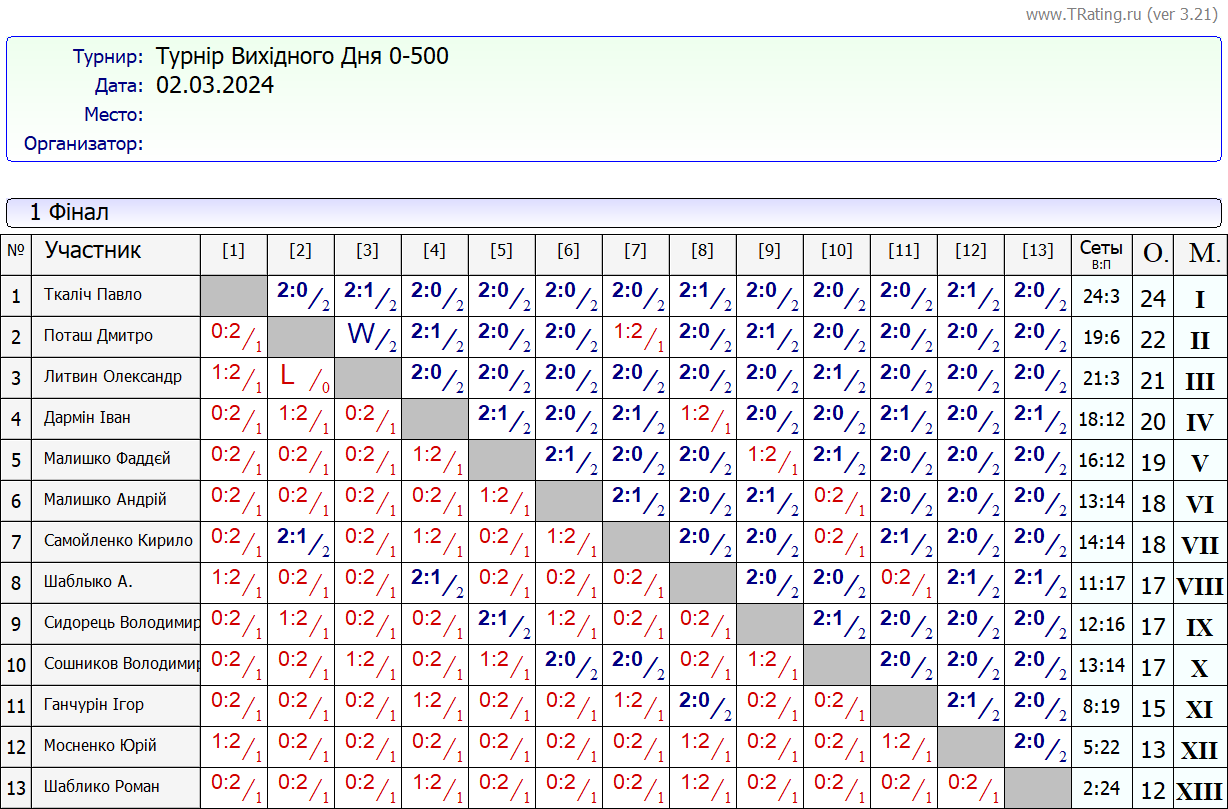Open player Поташ Дмитро
The width and height of the screenshot is (1228, 809).
click(x=98, y=336)
